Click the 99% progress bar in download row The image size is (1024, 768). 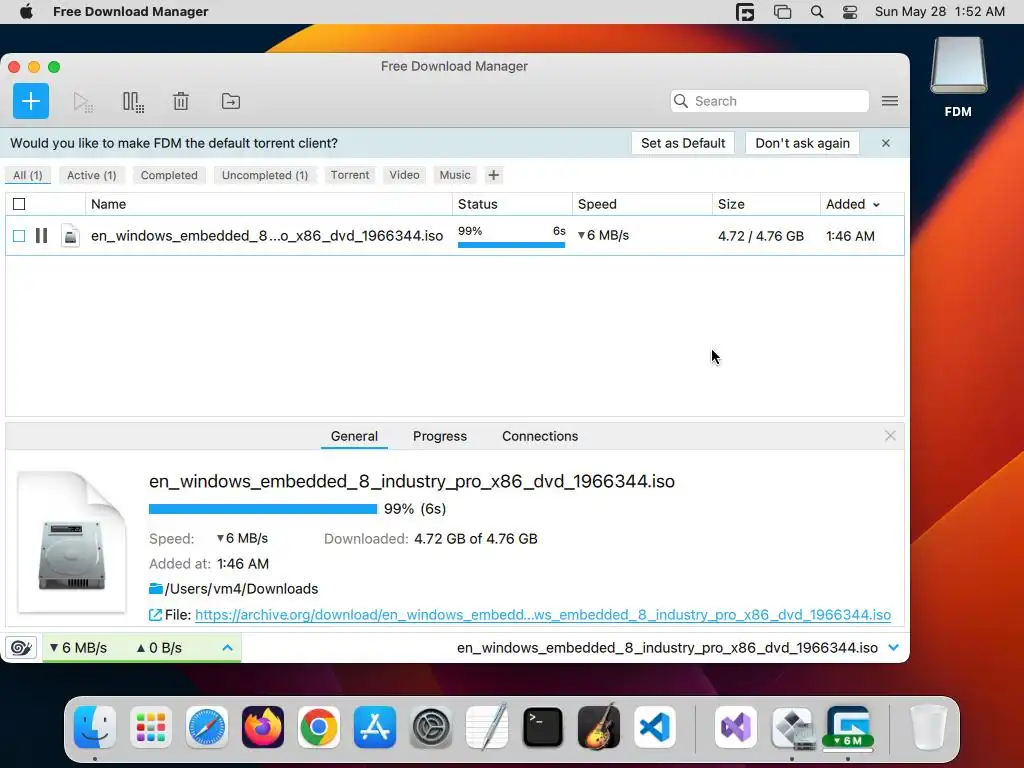(x=511, y=245)
